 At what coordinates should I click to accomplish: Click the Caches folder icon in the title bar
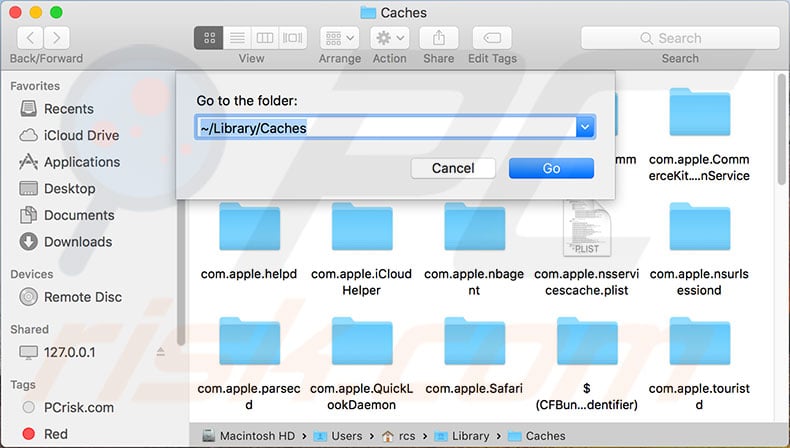(x=368, y=13)
